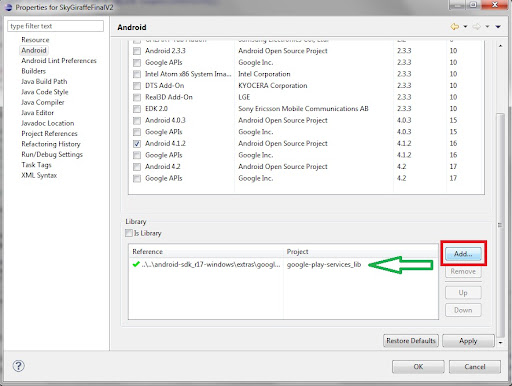Open the Builders page

pos(33,71)
